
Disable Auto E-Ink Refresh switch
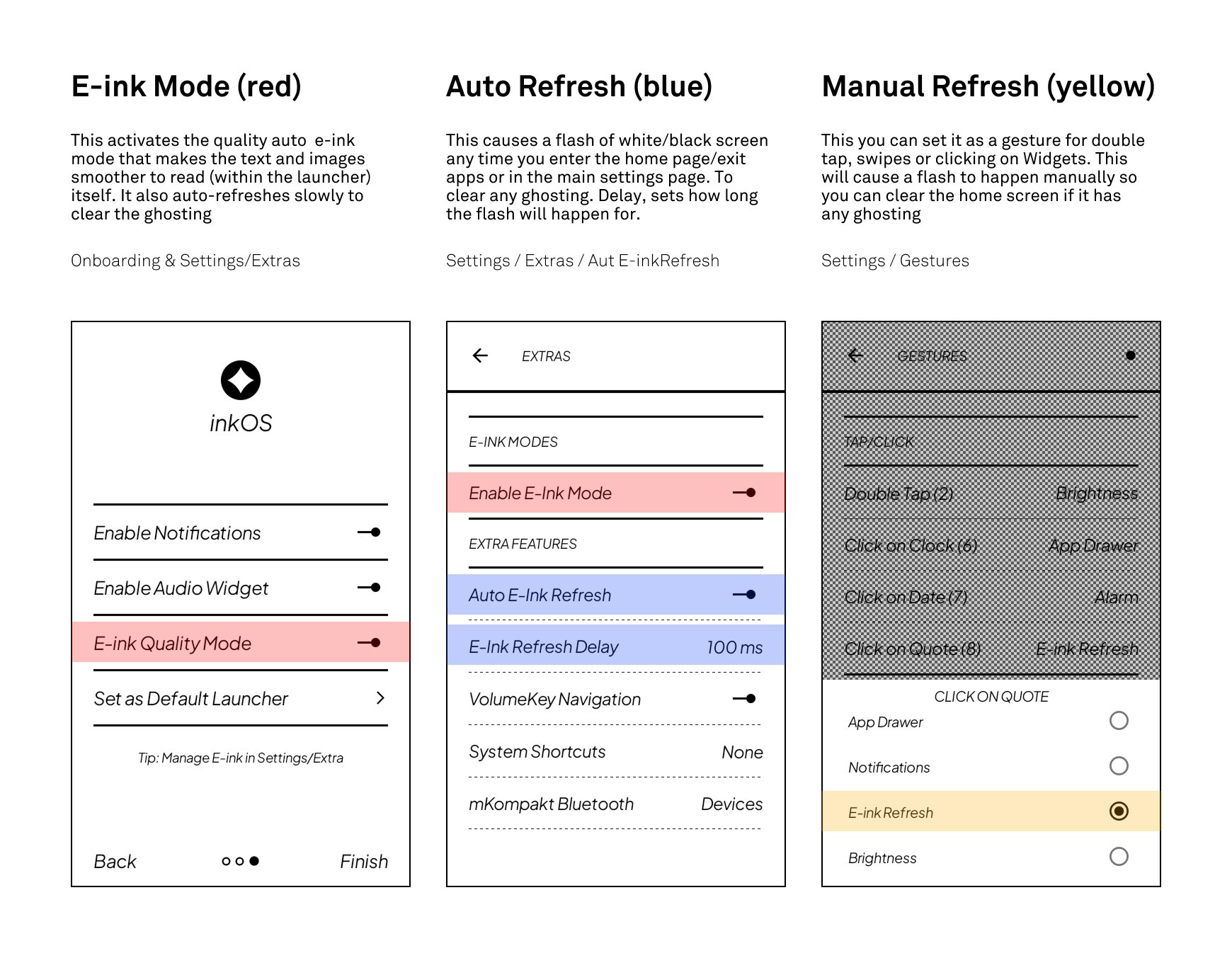coord(744,595)
